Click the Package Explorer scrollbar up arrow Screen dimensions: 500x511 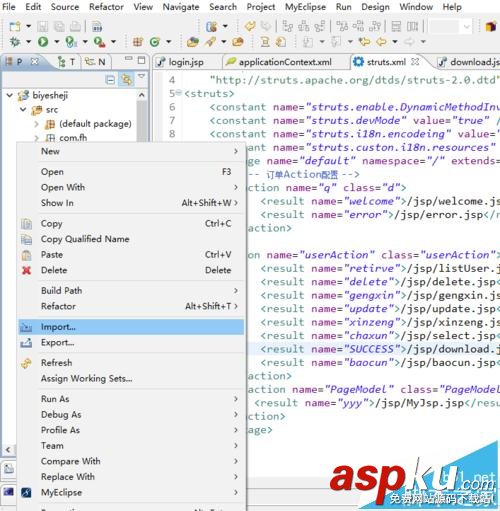tap(142, 95)
